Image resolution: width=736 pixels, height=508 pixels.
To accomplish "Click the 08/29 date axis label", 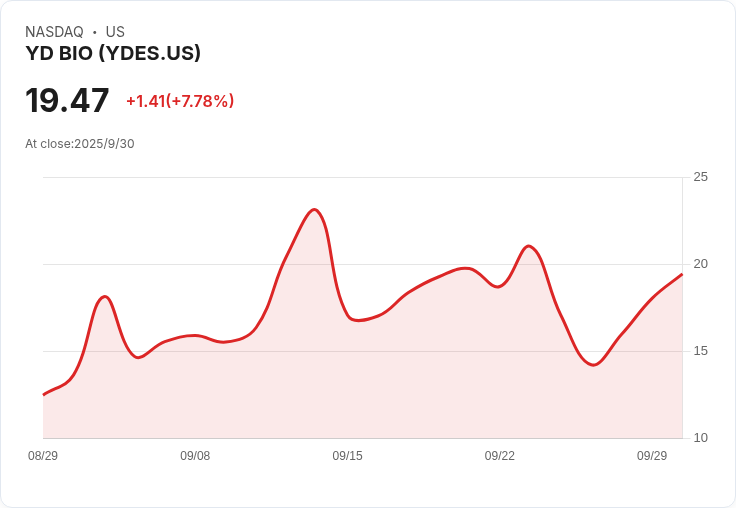I will pyautogui.click(x=43, y=455).
